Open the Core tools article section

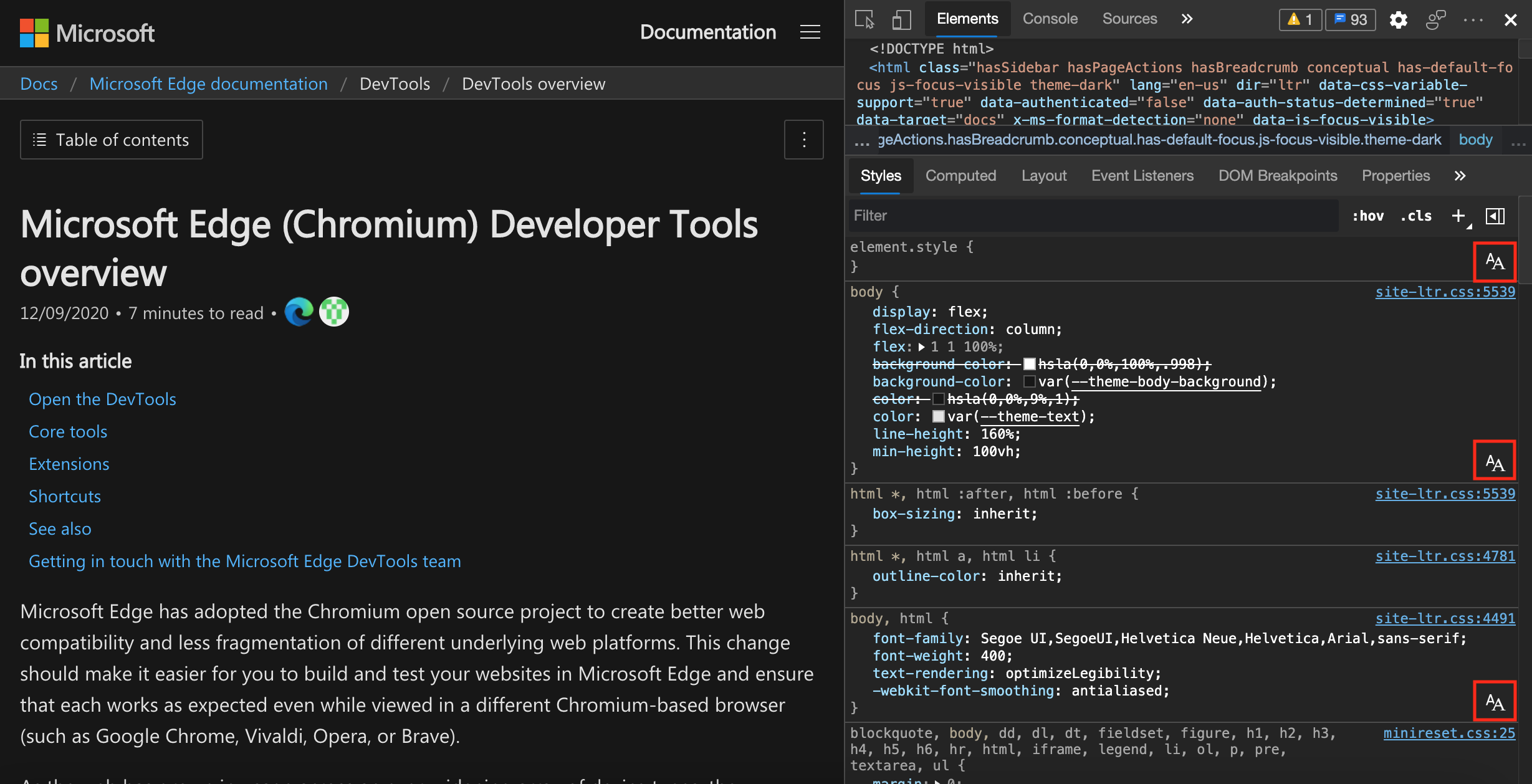pyautogui.click(x=68, y=431)
